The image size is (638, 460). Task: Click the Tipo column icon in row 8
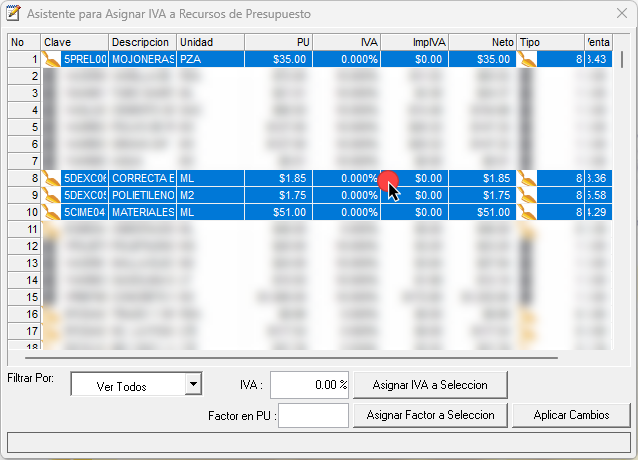pos(527,178)
